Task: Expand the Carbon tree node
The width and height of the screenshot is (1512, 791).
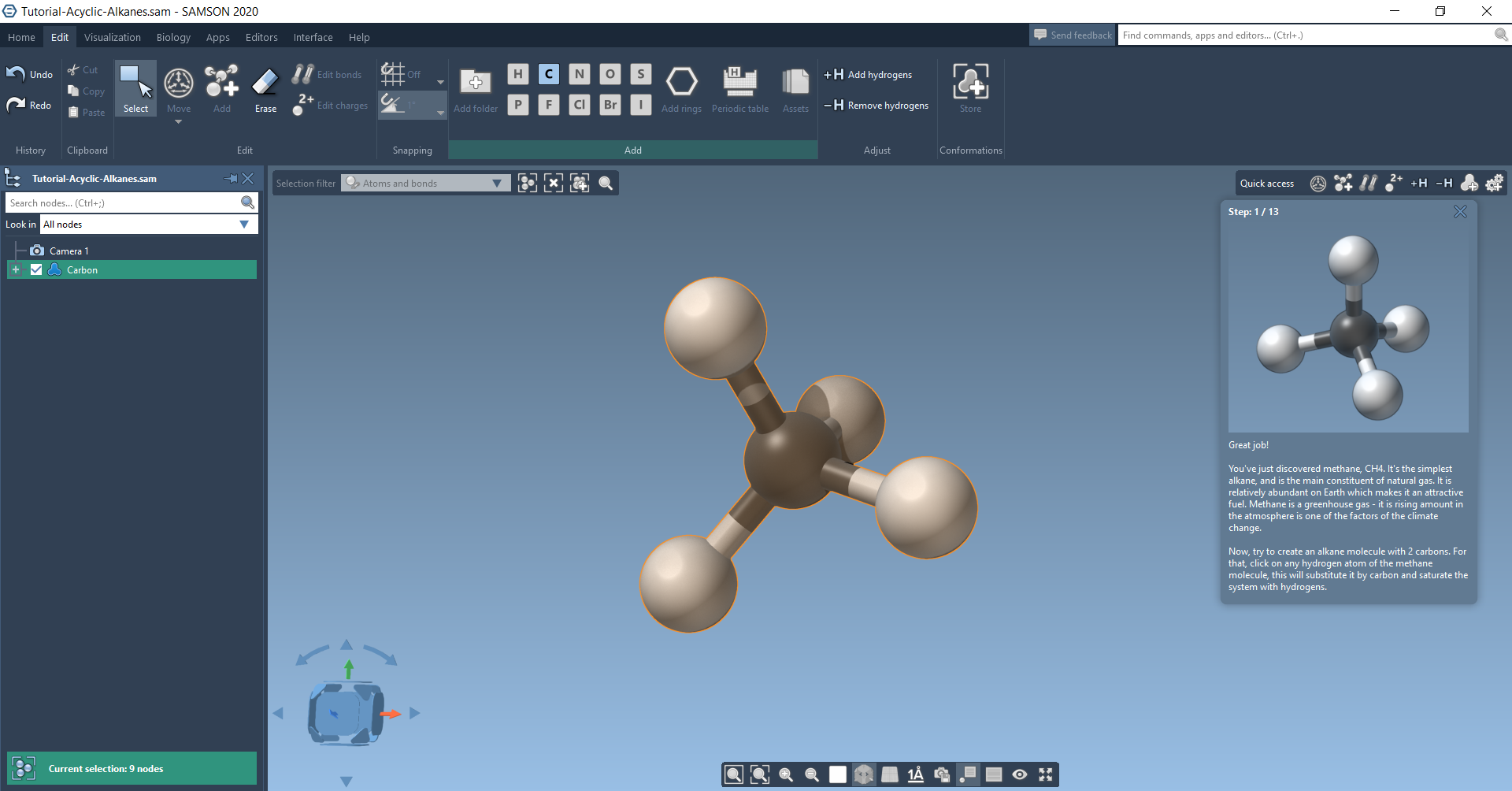Action: coord(15,269)
